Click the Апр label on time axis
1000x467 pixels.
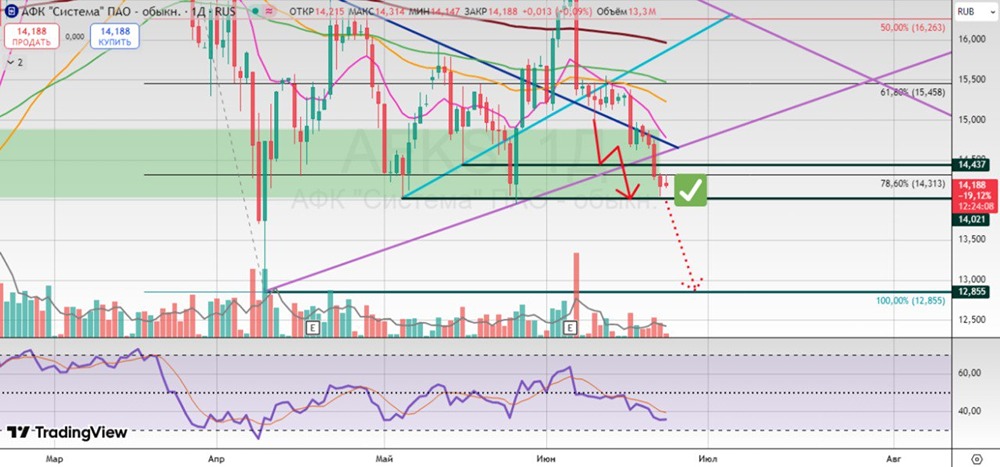pyautogui.click(x=217, y=458)
